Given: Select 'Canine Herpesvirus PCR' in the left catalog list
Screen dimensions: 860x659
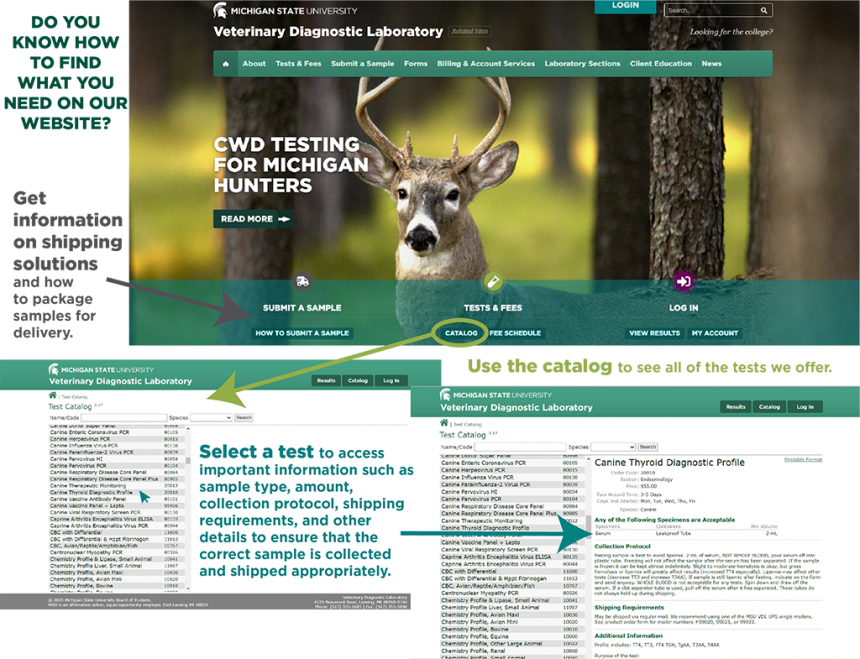Looking at the screenshot, I should coord(80,439).
